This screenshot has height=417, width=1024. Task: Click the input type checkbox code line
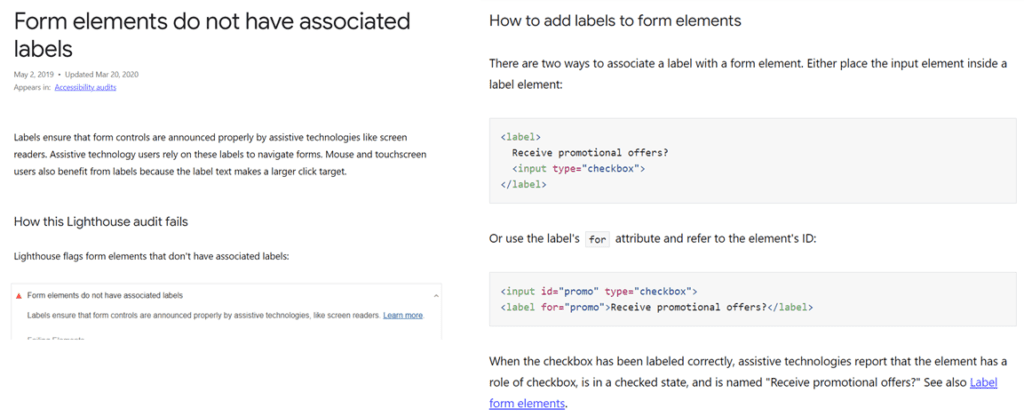(579, 168)
